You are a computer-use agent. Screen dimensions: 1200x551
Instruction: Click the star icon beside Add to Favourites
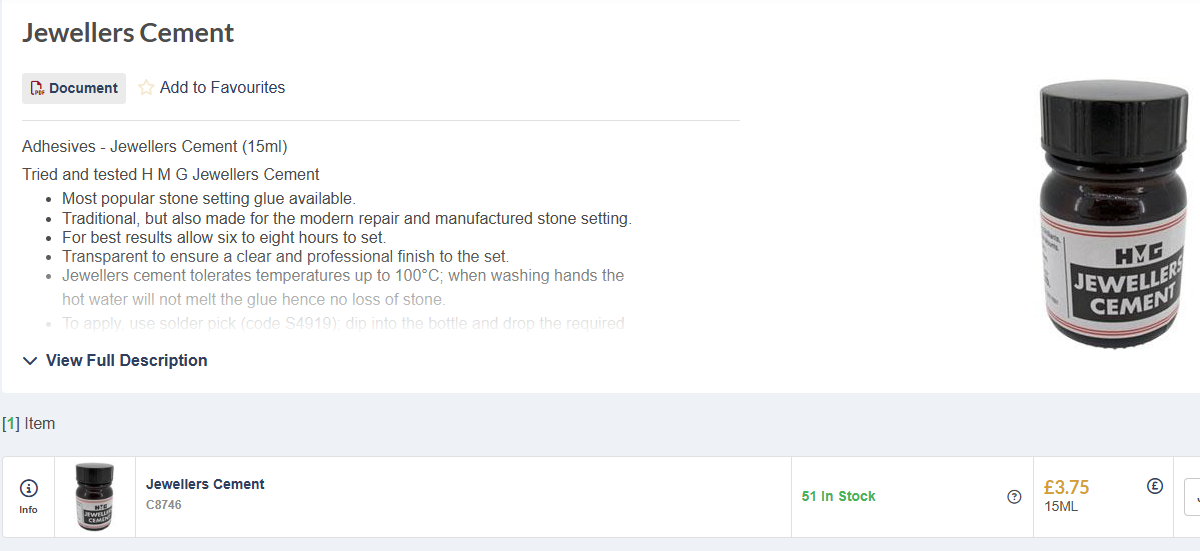click(146, 88)
